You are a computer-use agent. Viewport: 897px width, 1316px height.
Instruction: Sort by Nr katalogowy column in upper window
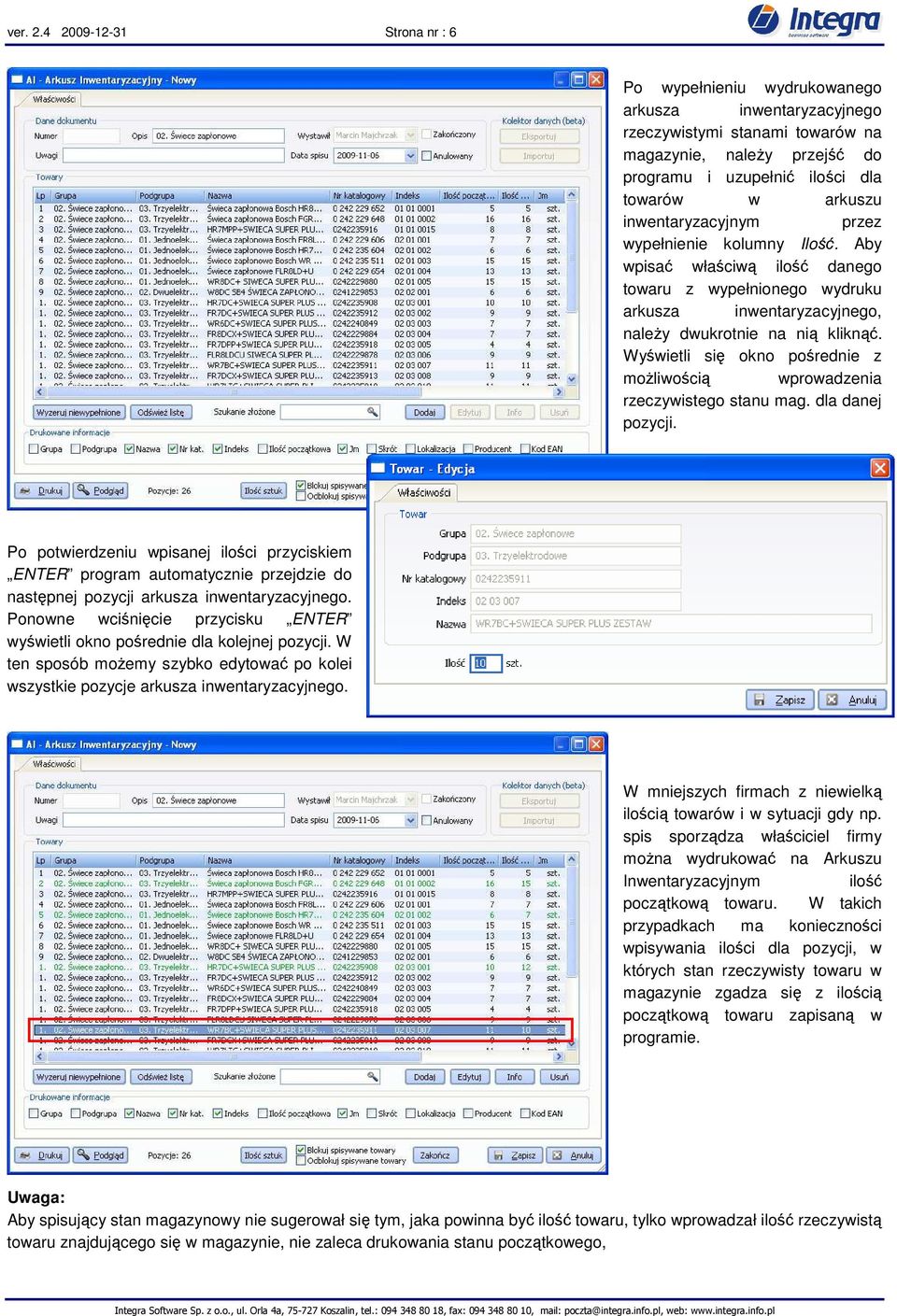pyautogui.click(x=360, y=196)
